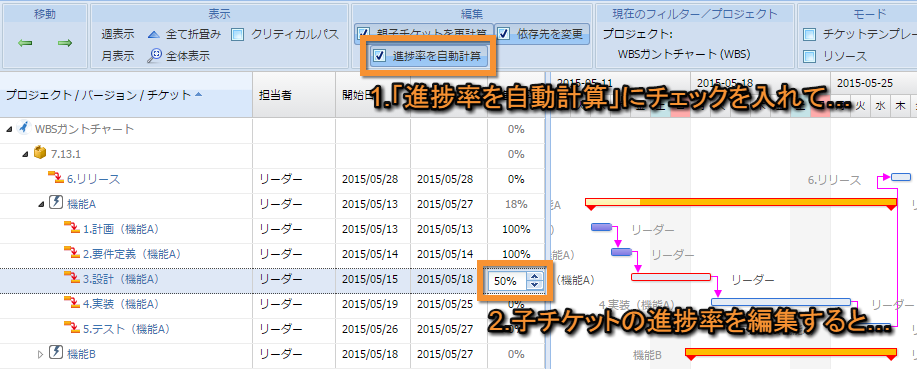Click the 全体表示 magnifier icon
Viewport: 917px width, 369px height.
click(154, 56)
